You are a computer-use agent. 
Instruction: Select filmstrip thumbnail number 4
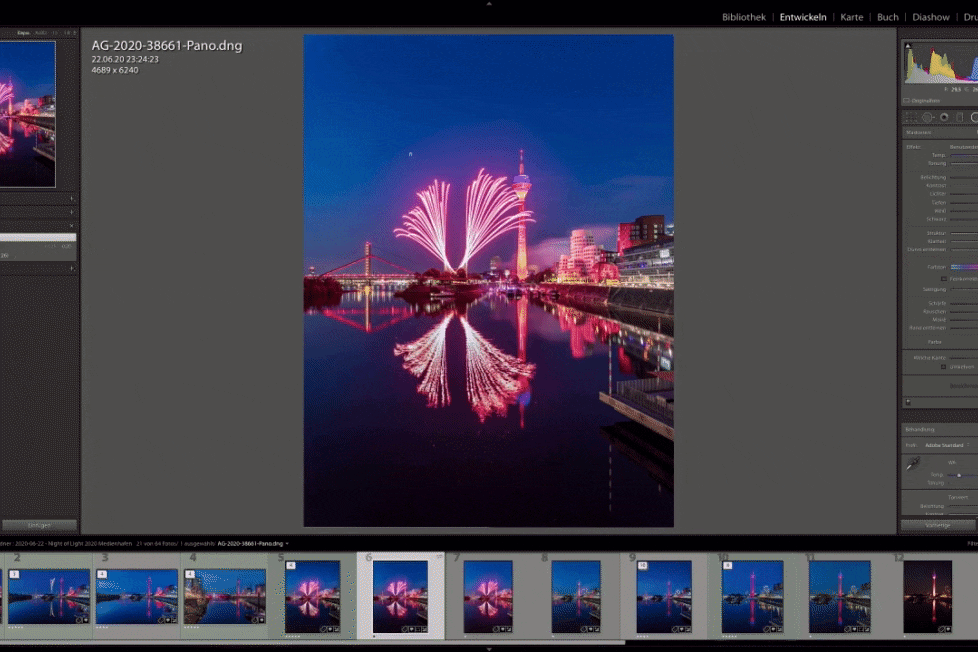tap(225, 596)
